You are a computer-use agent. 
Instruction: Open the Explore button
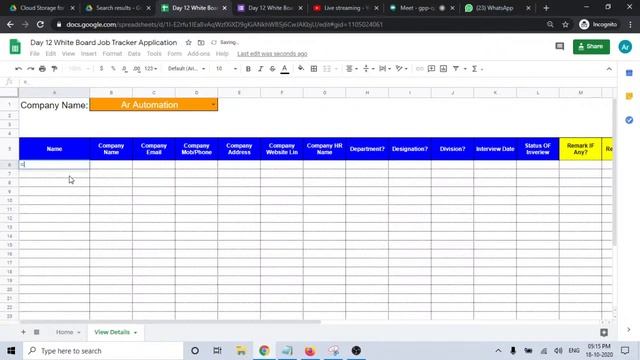click(604, 333)
